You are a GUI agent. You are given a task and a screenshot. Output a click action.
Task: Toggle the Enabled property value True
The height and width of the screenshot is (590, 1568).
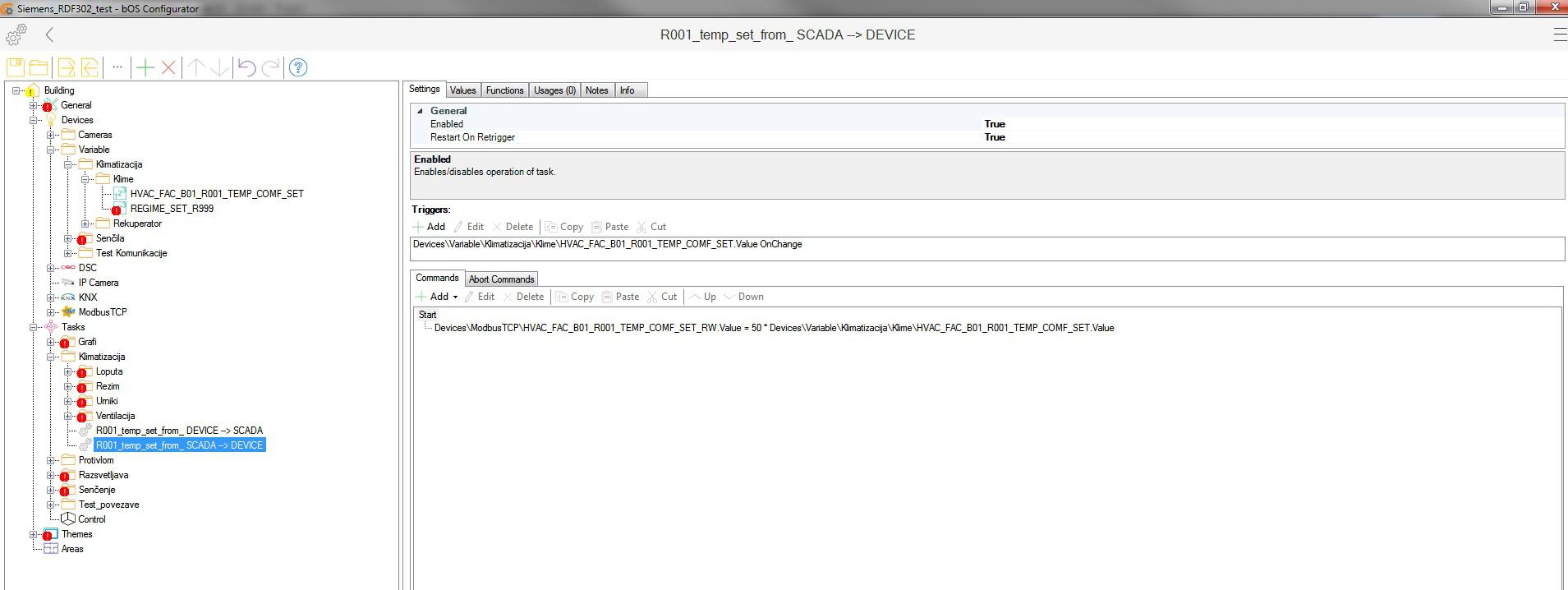994,124
